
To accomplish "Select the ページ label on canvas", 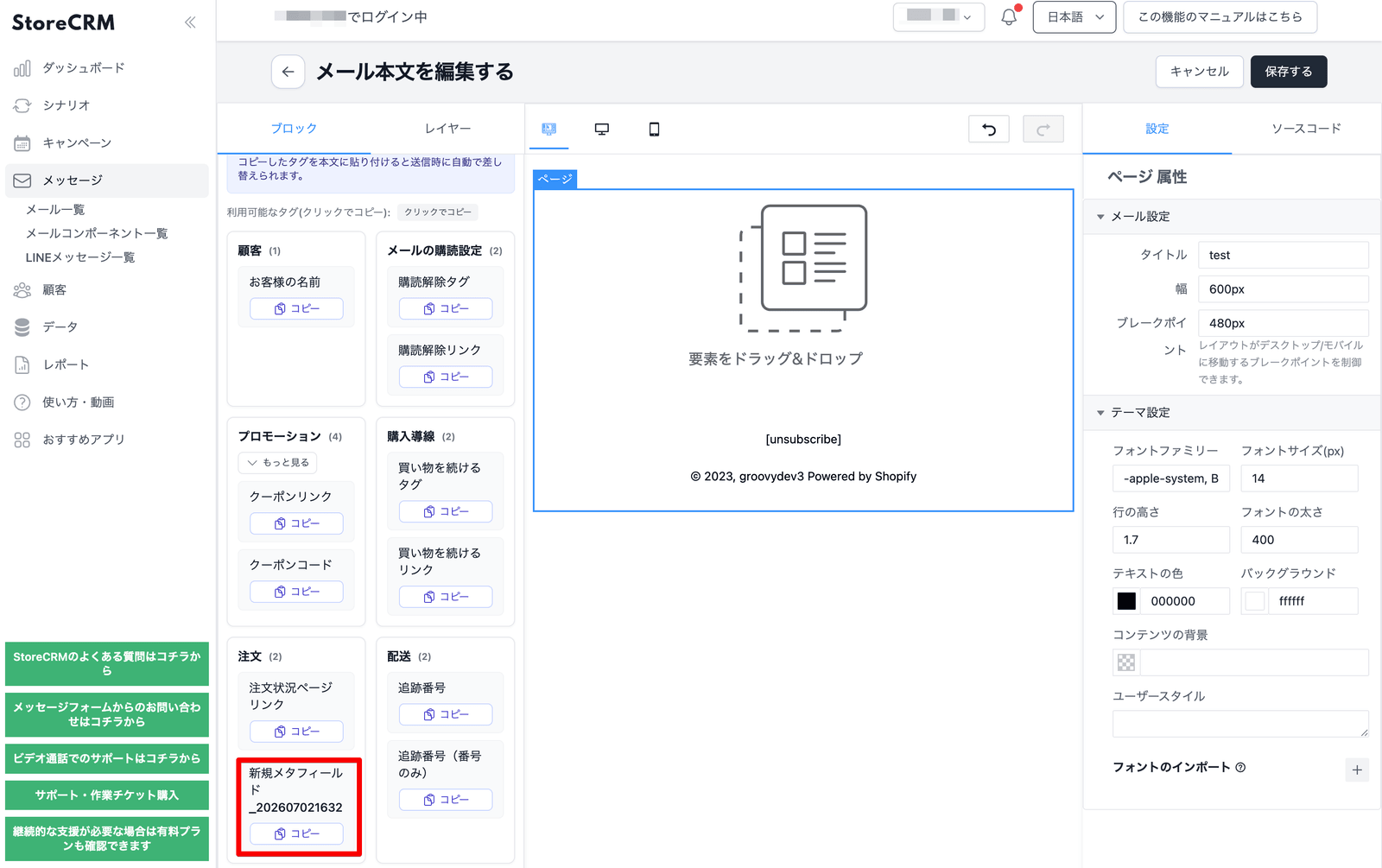I will point(555,179).
